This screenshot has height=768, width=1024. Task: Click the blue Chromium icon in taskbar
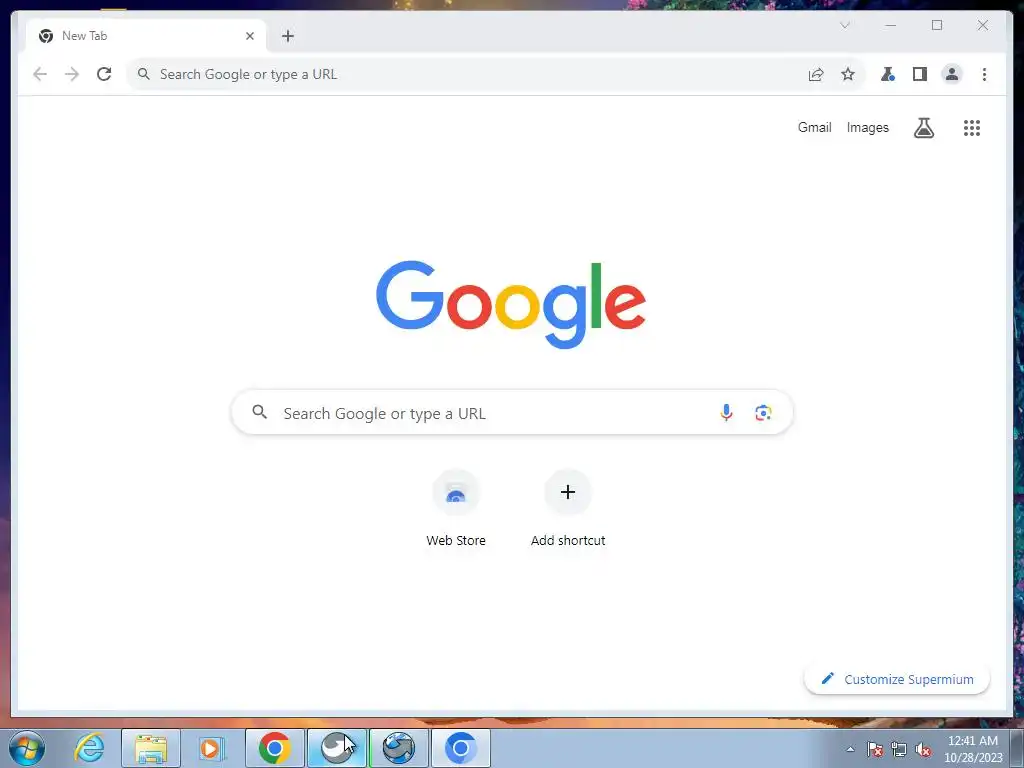(x=460, y=748)
